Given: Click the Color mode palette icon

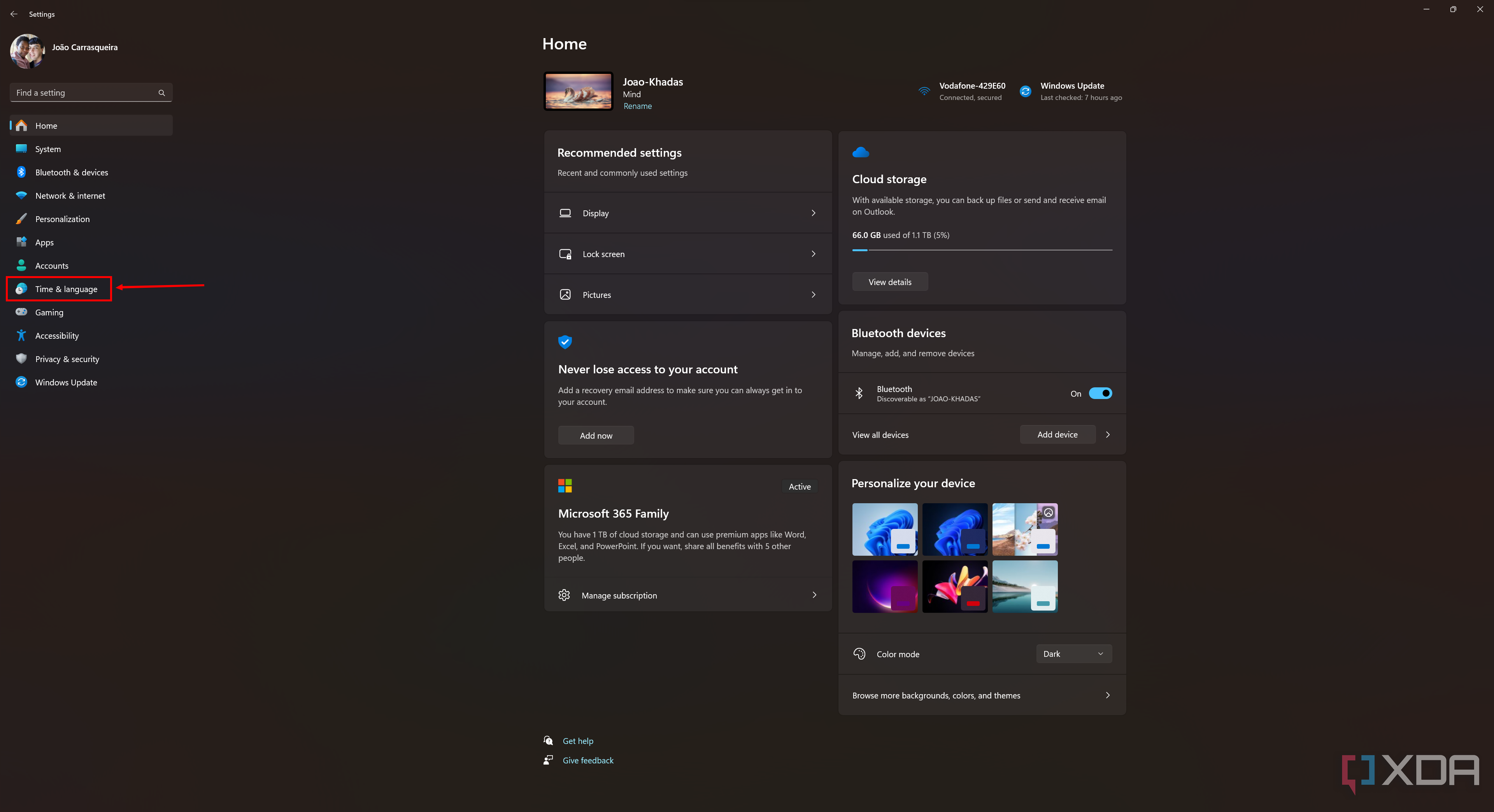Looking at the screenshot, I should point(859,654).
